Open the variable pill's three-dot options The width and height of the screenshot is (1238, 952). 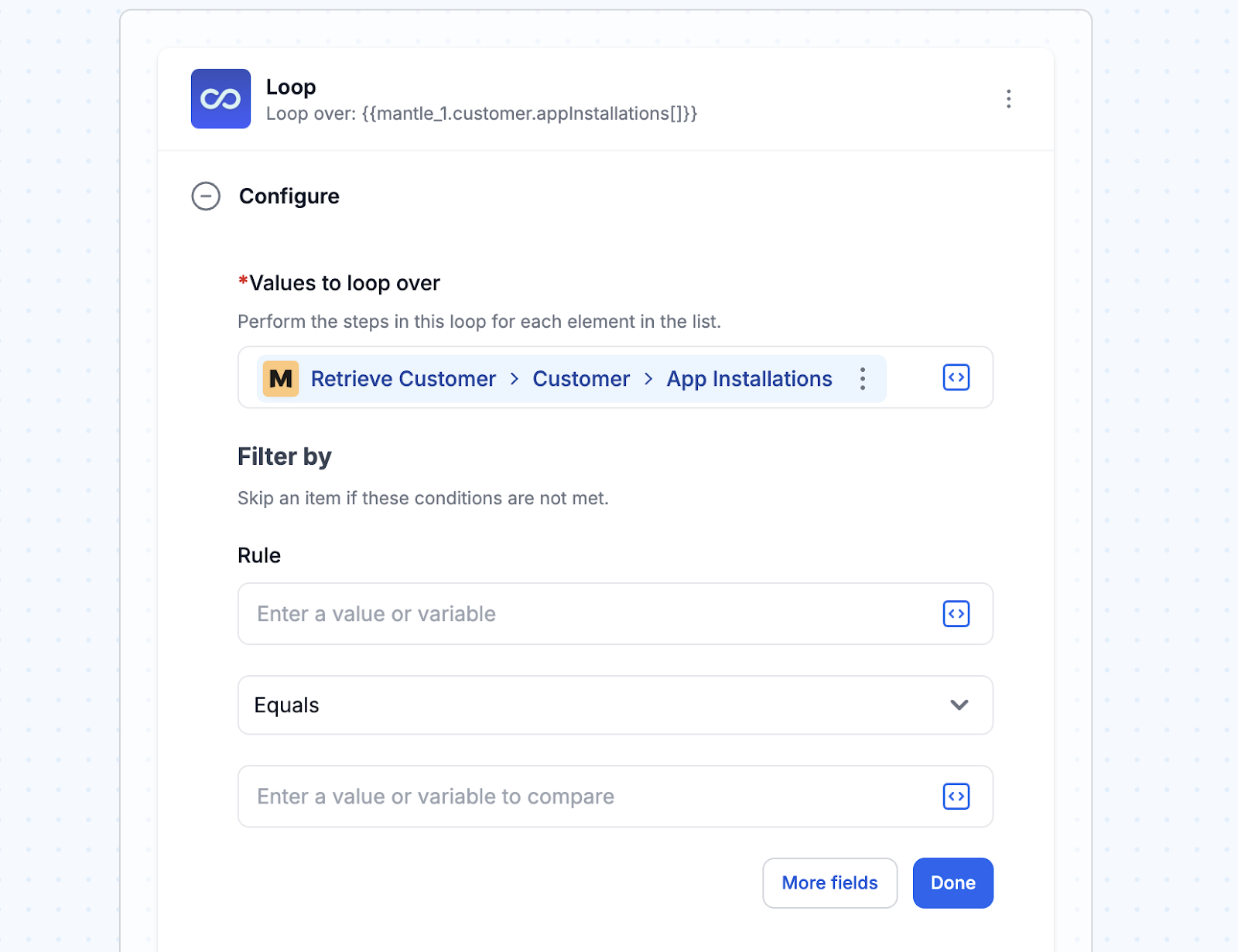[863, 379]
